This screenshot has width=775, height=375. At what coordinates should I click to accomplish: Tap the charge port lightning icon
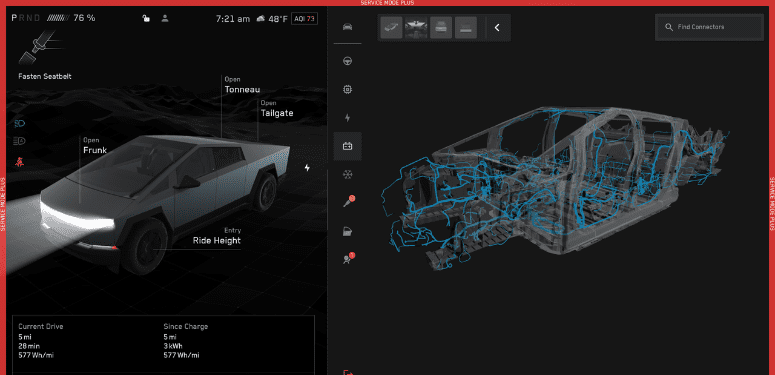coord(307,167)
